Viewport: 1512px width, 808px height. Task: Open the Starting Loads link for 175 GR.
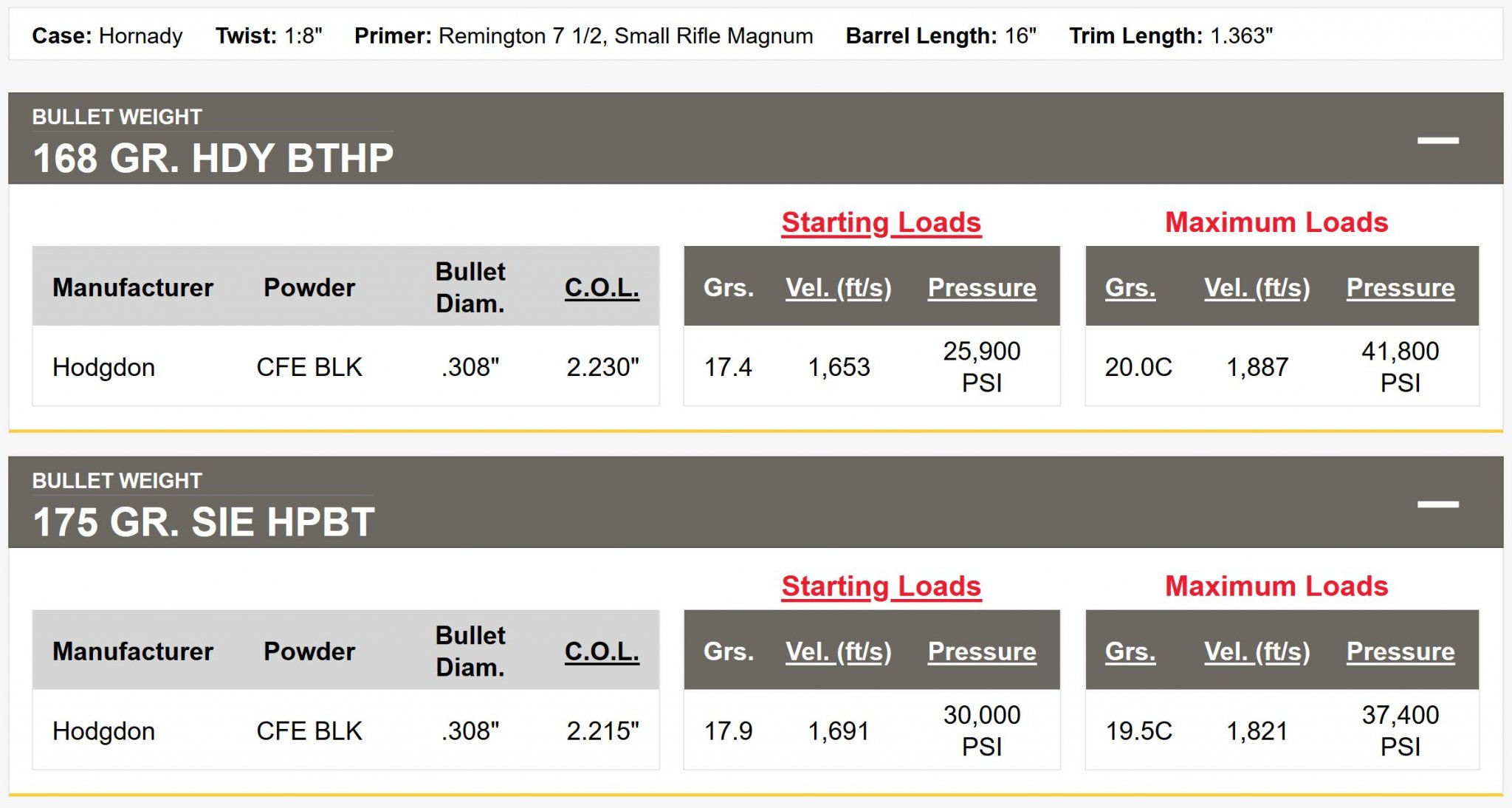point(881,586)
